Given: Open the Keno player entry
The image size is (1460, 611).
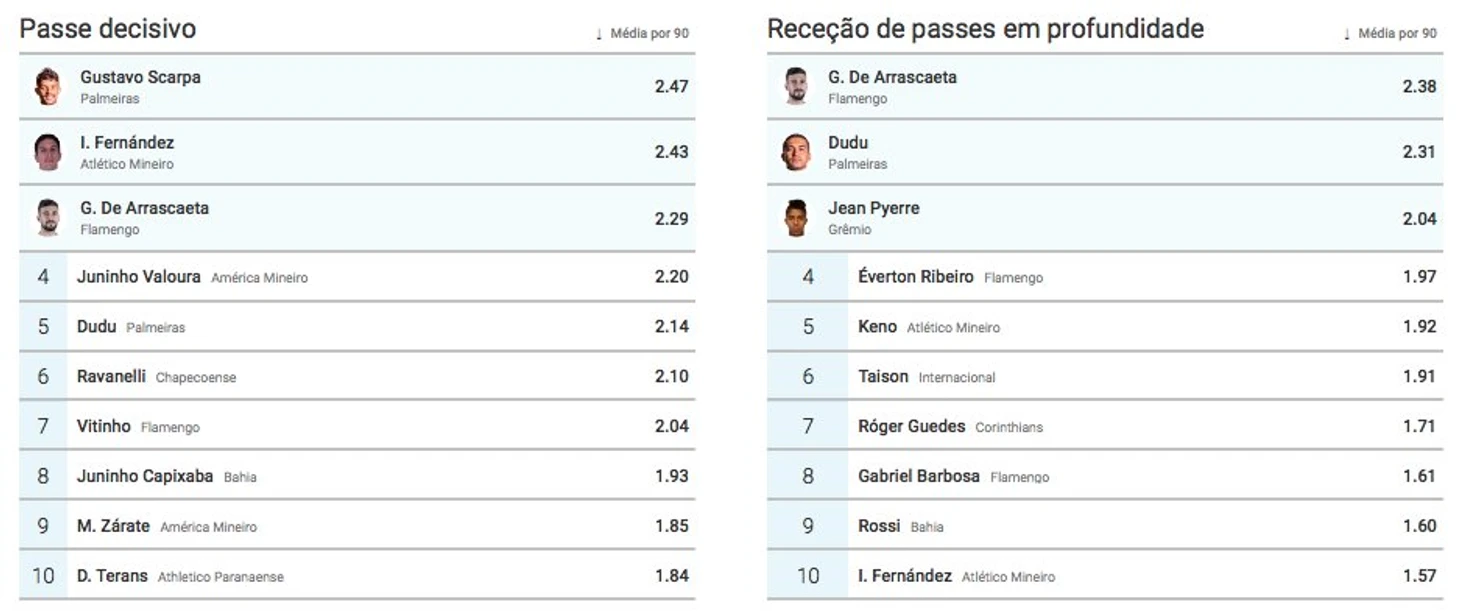Looking at the screenshot, I should (x=877, y=326).
